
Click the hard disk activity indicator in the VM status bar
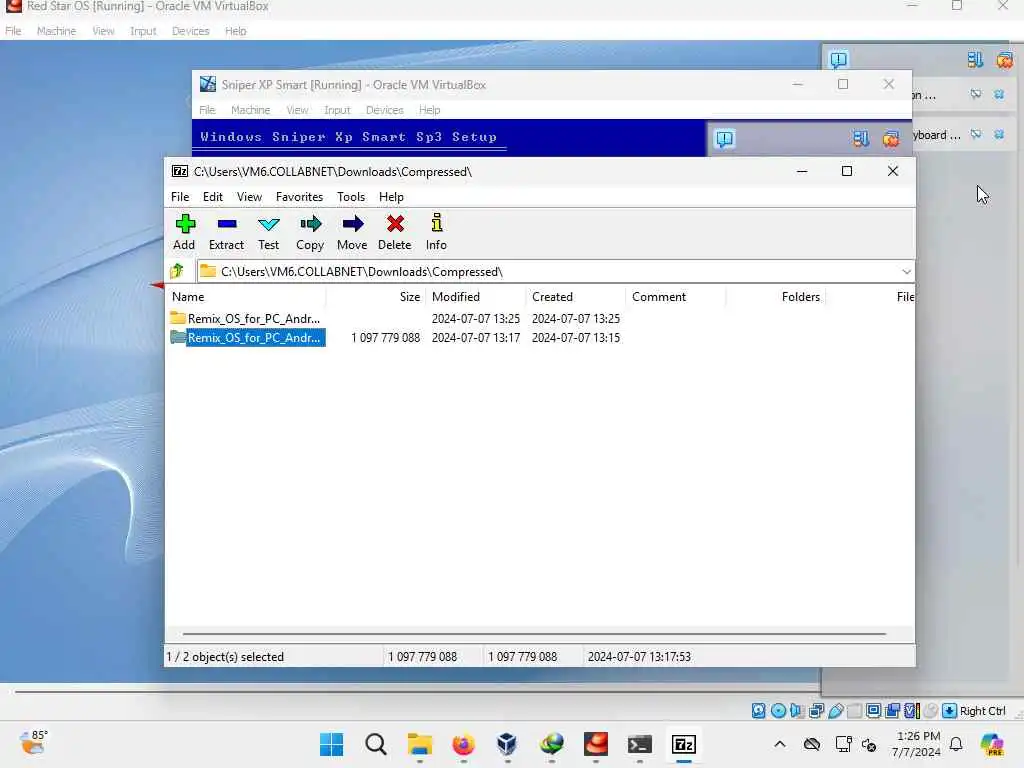click(758, 711)
